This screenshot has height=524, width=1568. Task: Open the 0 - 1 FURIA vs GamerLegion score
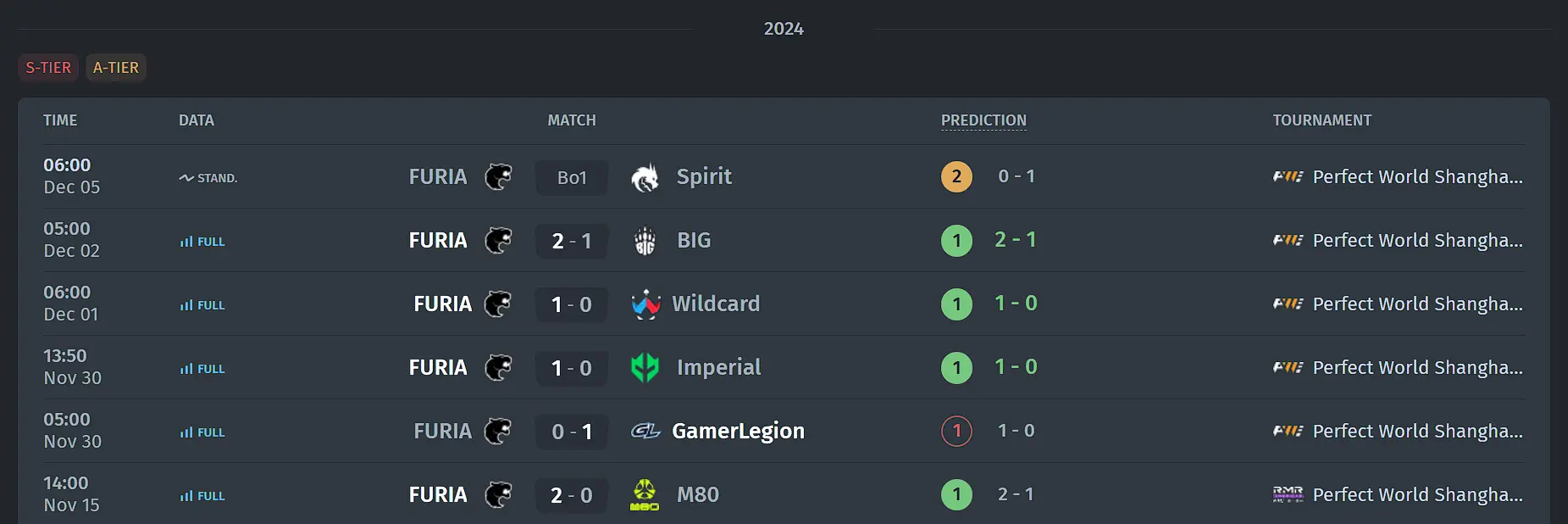[x=572, y=432]
